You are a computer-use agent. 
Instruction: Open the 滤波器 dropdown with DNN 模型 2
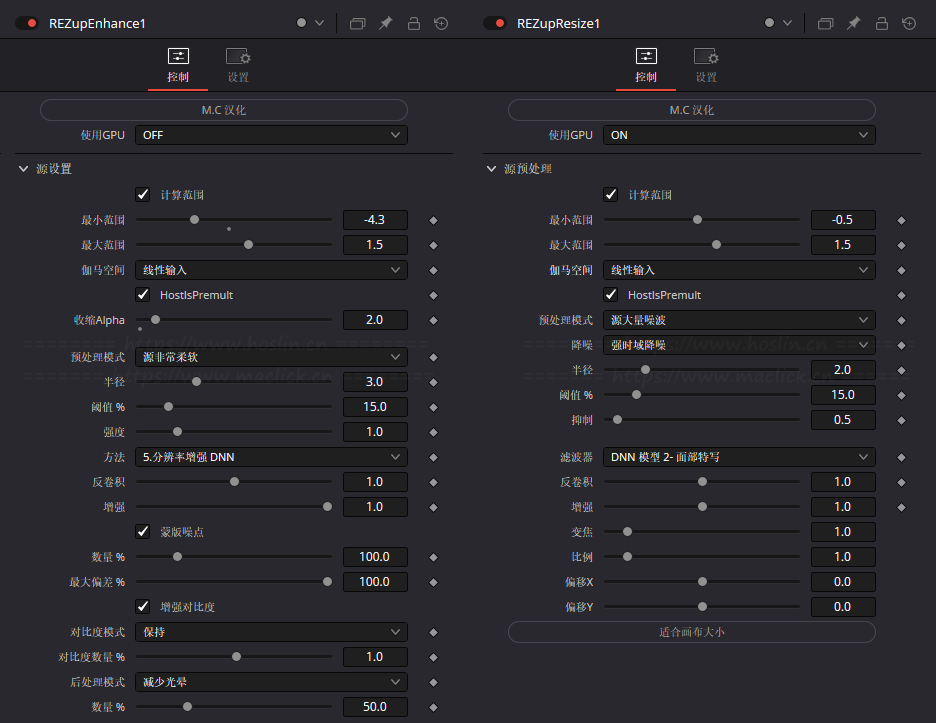739,457
